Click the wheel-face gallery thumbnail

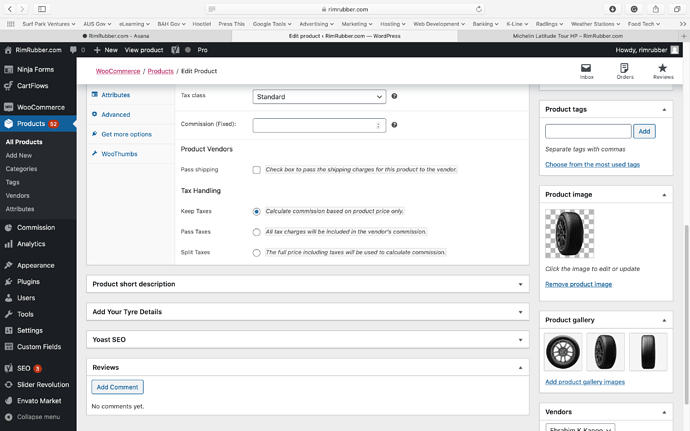[563, 352]
